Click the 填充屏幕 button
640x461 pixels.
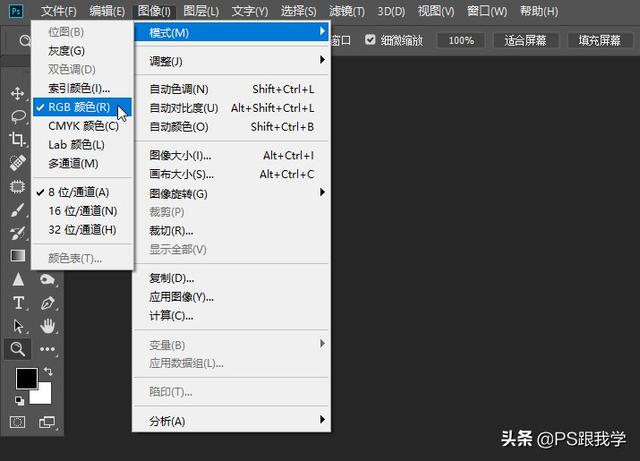(599, 40)
